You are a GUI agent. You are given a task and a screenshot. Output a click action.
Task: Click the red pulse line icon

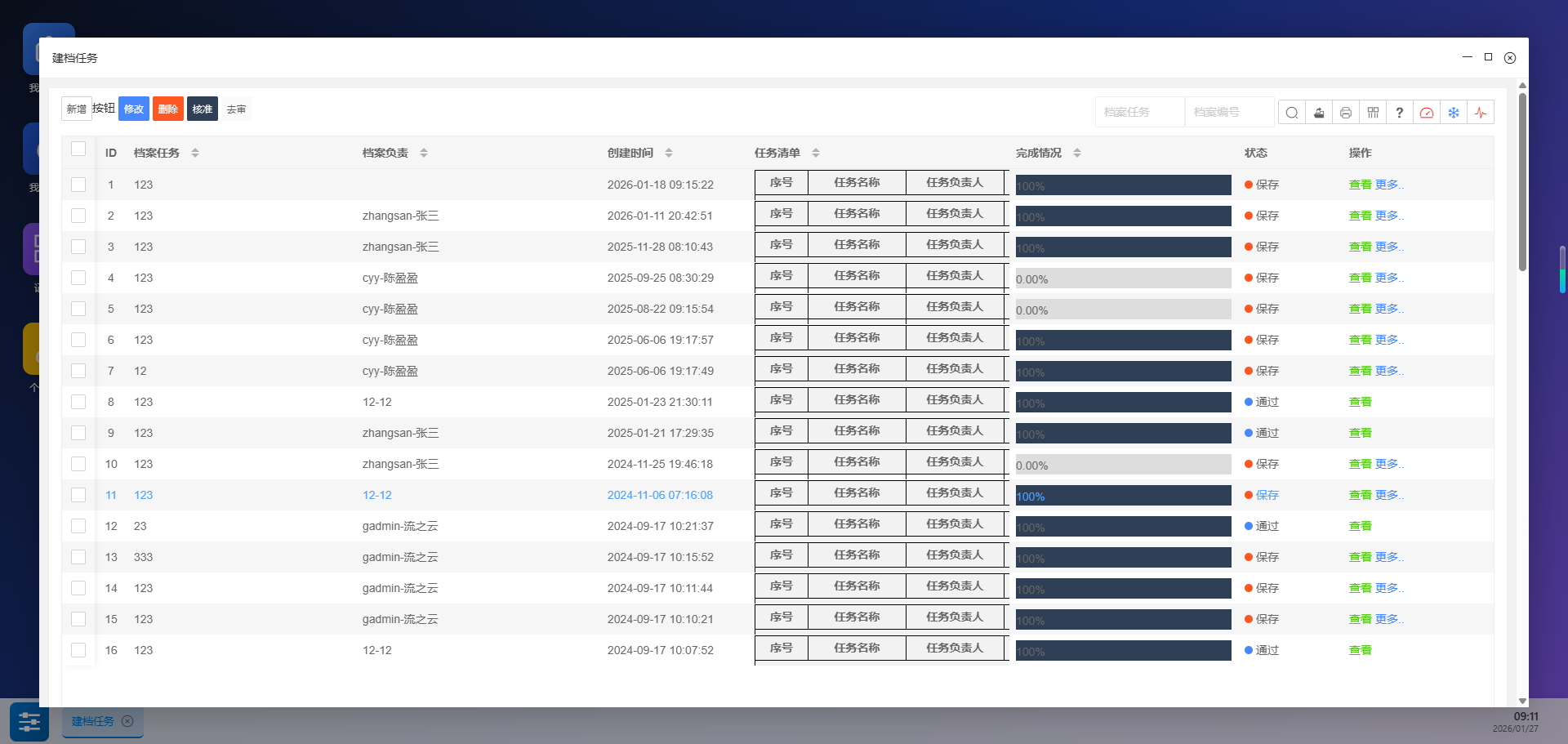click(1481, 113)
